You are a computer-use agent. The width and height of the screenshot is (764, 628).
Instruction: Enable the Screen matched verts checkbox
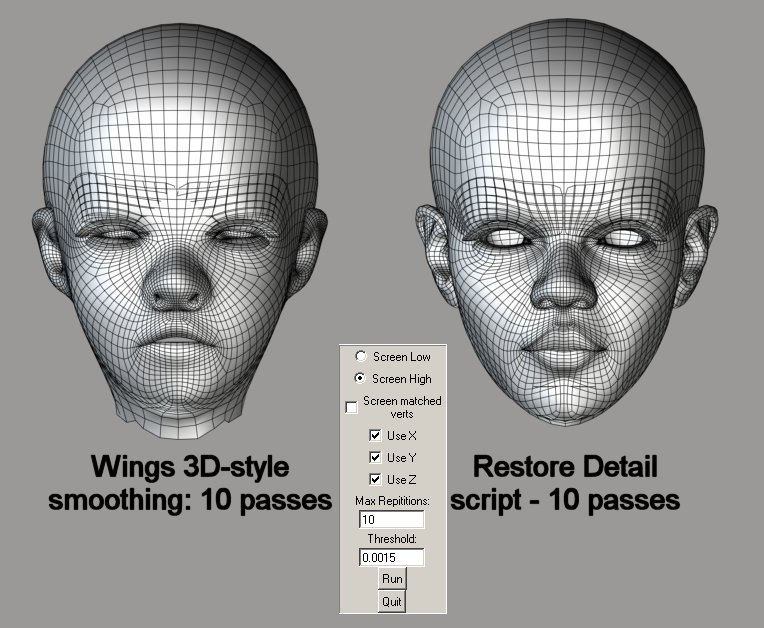pos(351,407)
